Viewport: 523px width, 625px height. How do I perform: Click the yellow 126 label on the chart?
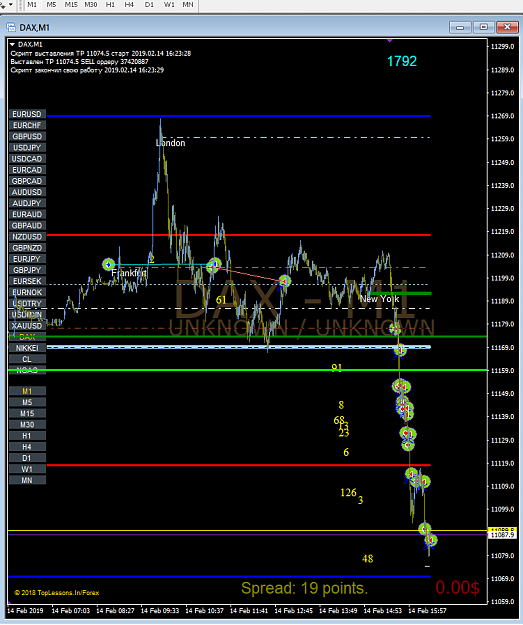pos(348,493)
